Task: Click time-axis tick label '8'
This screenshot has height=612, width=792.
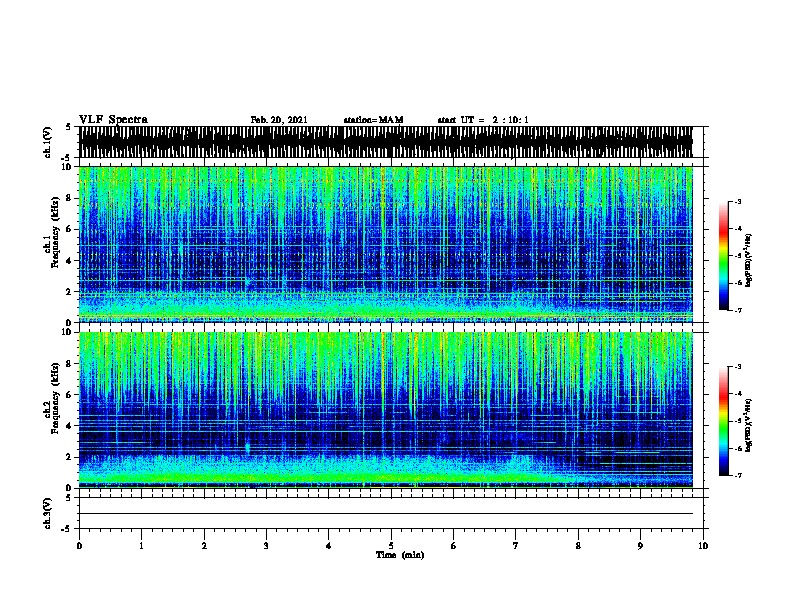Action: pos(578,546)
